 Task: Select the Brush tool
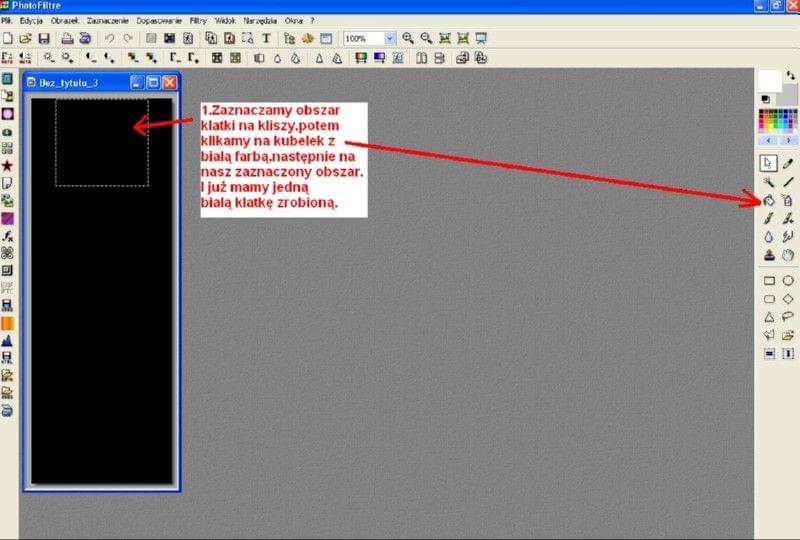(769, 218)
